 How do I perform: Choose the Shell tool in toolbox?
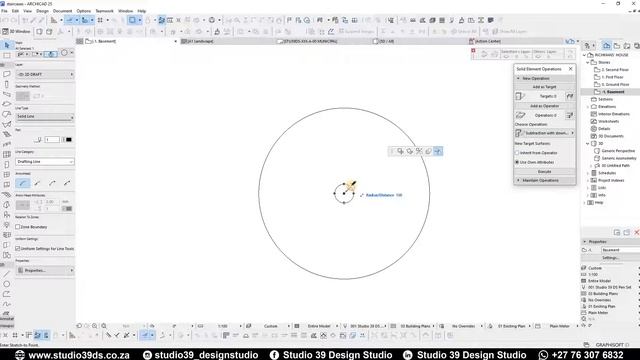tap(7, 124)
